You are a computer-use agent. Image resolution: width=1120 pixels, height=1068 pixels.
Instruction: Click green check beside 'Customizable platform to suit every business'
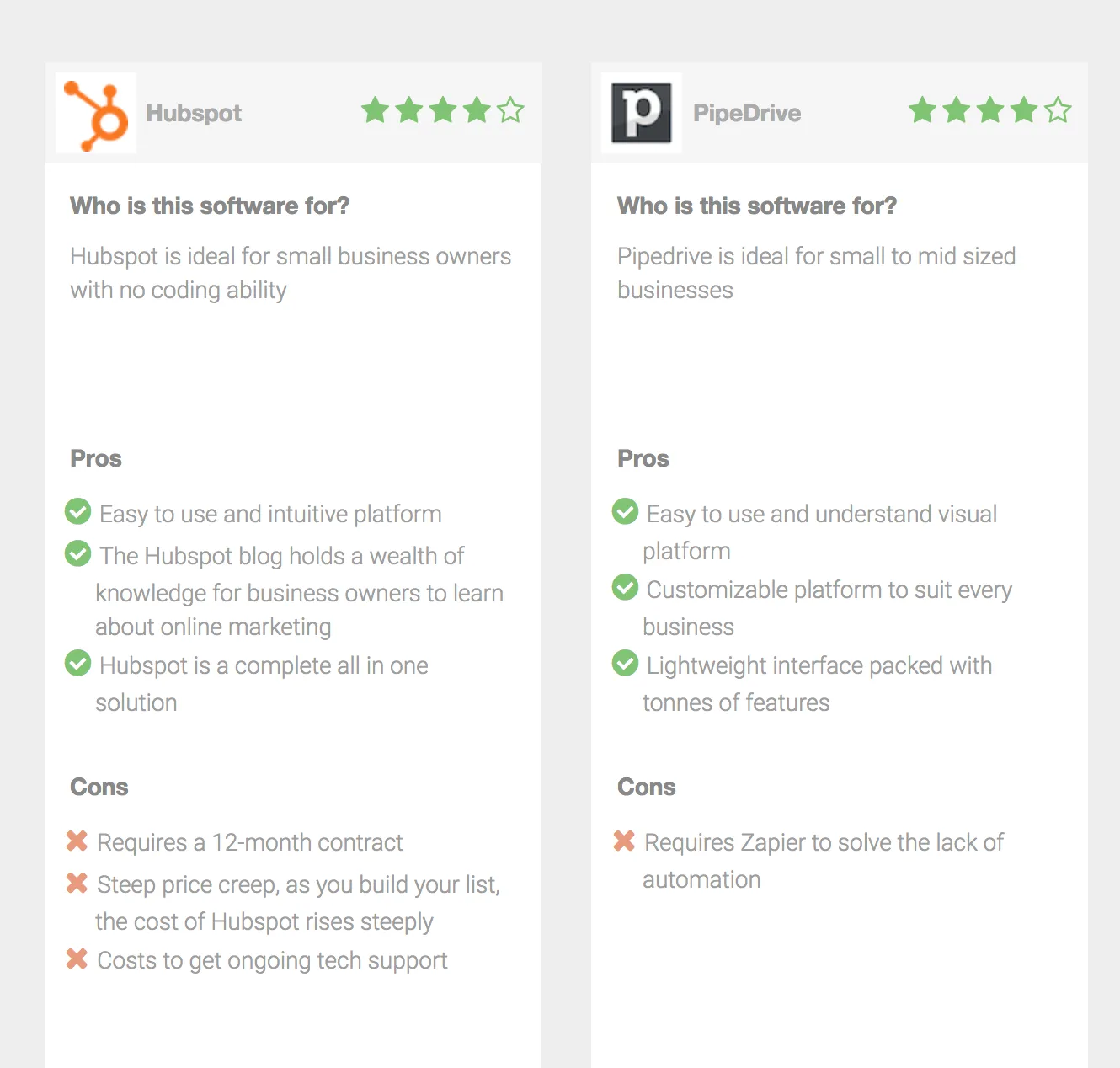tap(625, 587)
